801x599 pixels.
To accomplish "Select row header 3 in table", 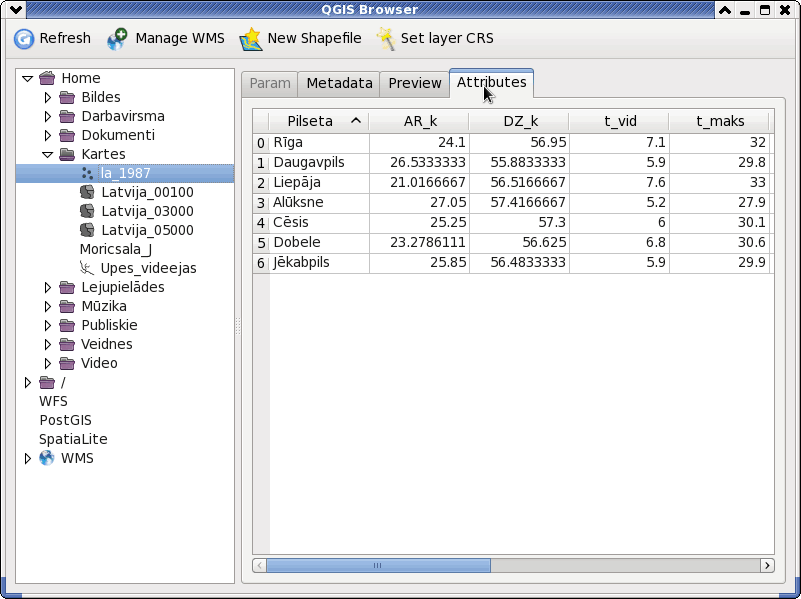I will 261,203.
